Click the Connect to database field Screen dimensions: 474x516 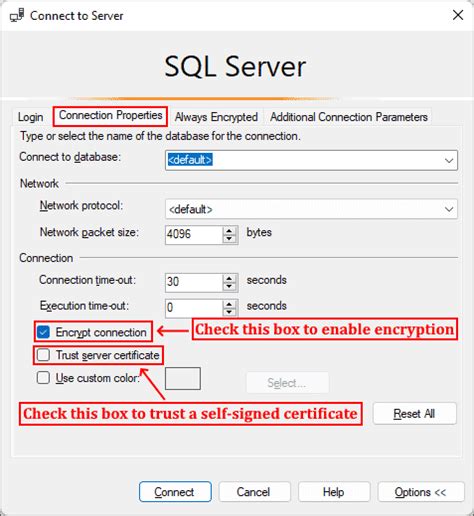(x=311, y=160)
